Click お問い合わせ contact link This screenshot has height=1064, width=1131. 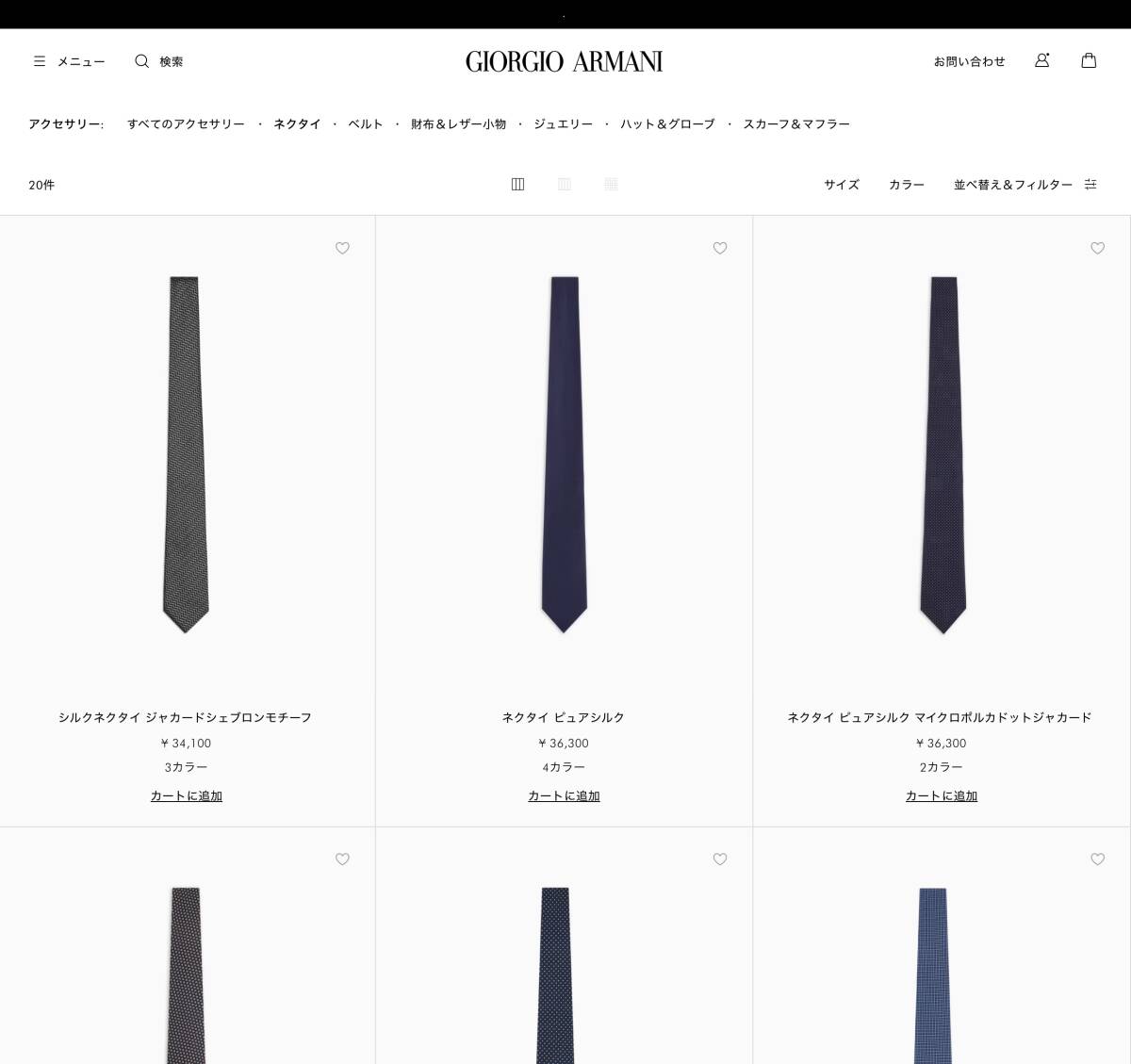click(970, 61)
